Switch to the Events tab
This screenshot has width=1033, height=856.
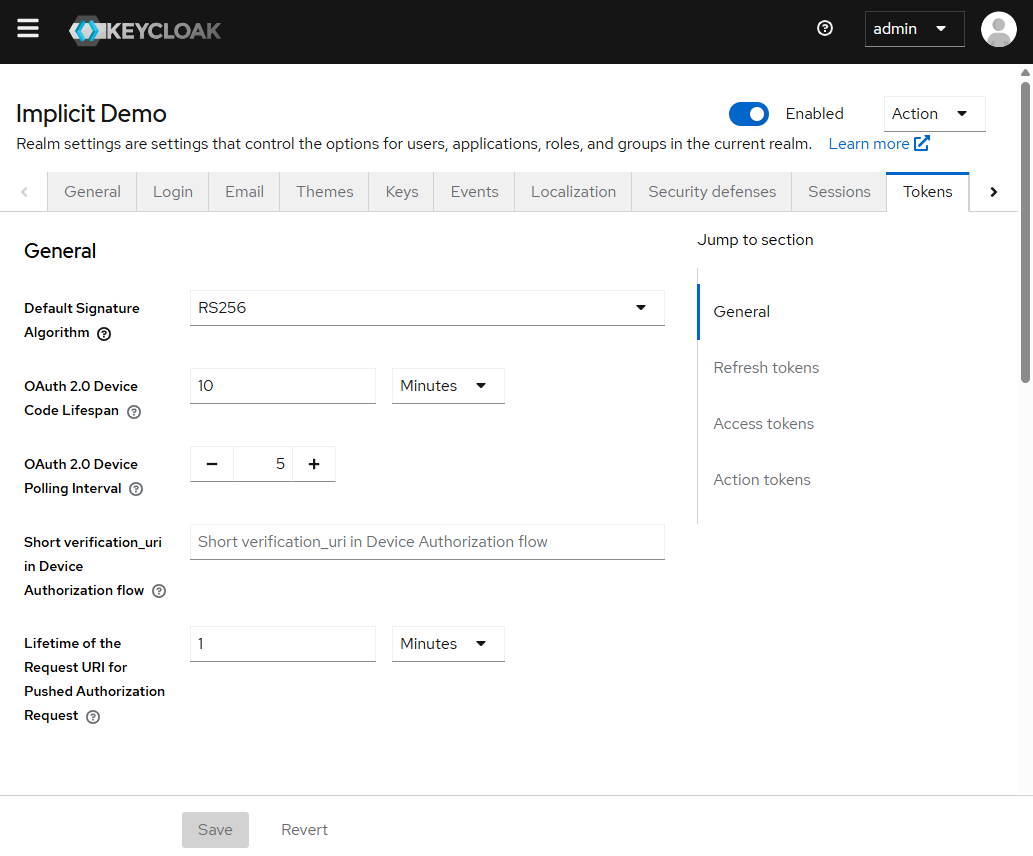[x=474, y=192]
